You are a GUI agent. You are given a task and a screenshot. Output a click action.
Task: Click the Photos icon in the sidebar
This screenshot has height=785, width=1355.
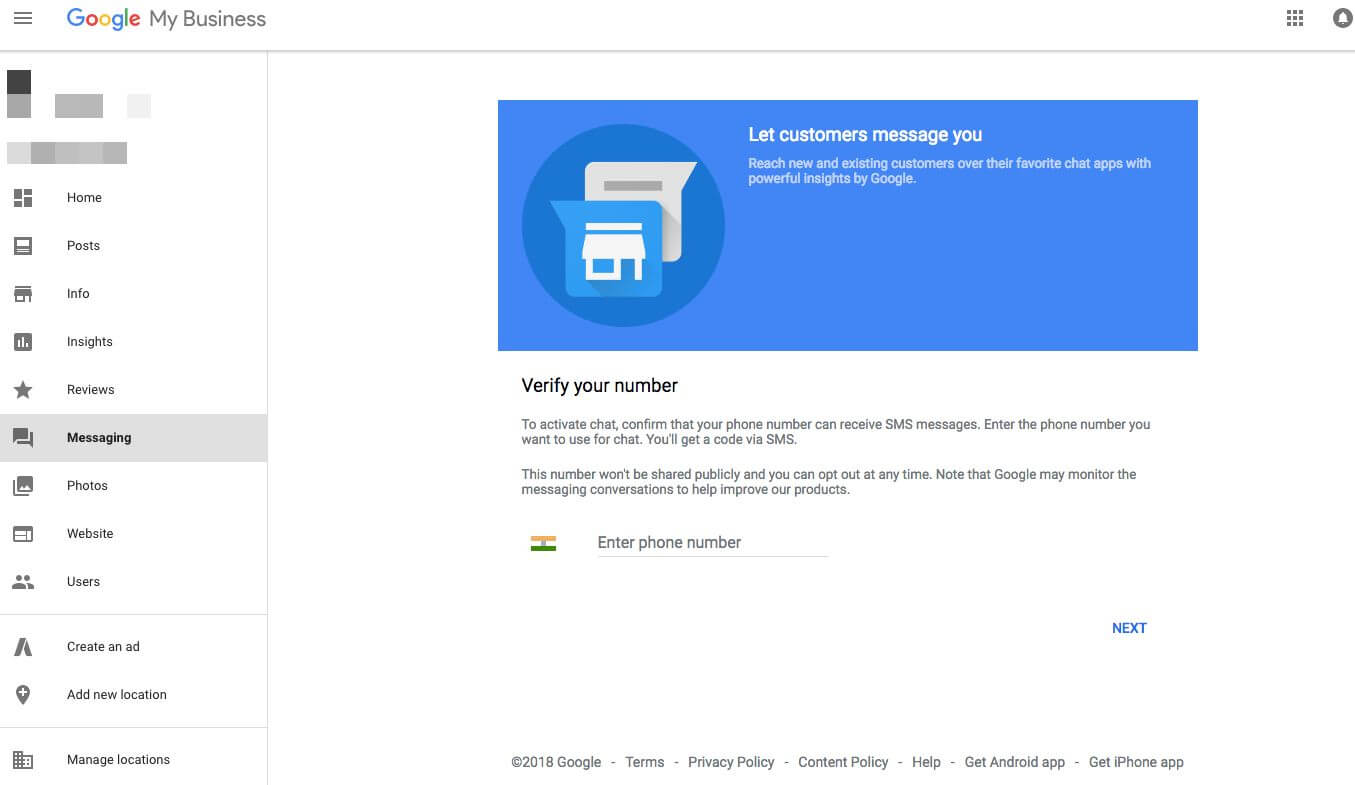[x=23, y=485]
